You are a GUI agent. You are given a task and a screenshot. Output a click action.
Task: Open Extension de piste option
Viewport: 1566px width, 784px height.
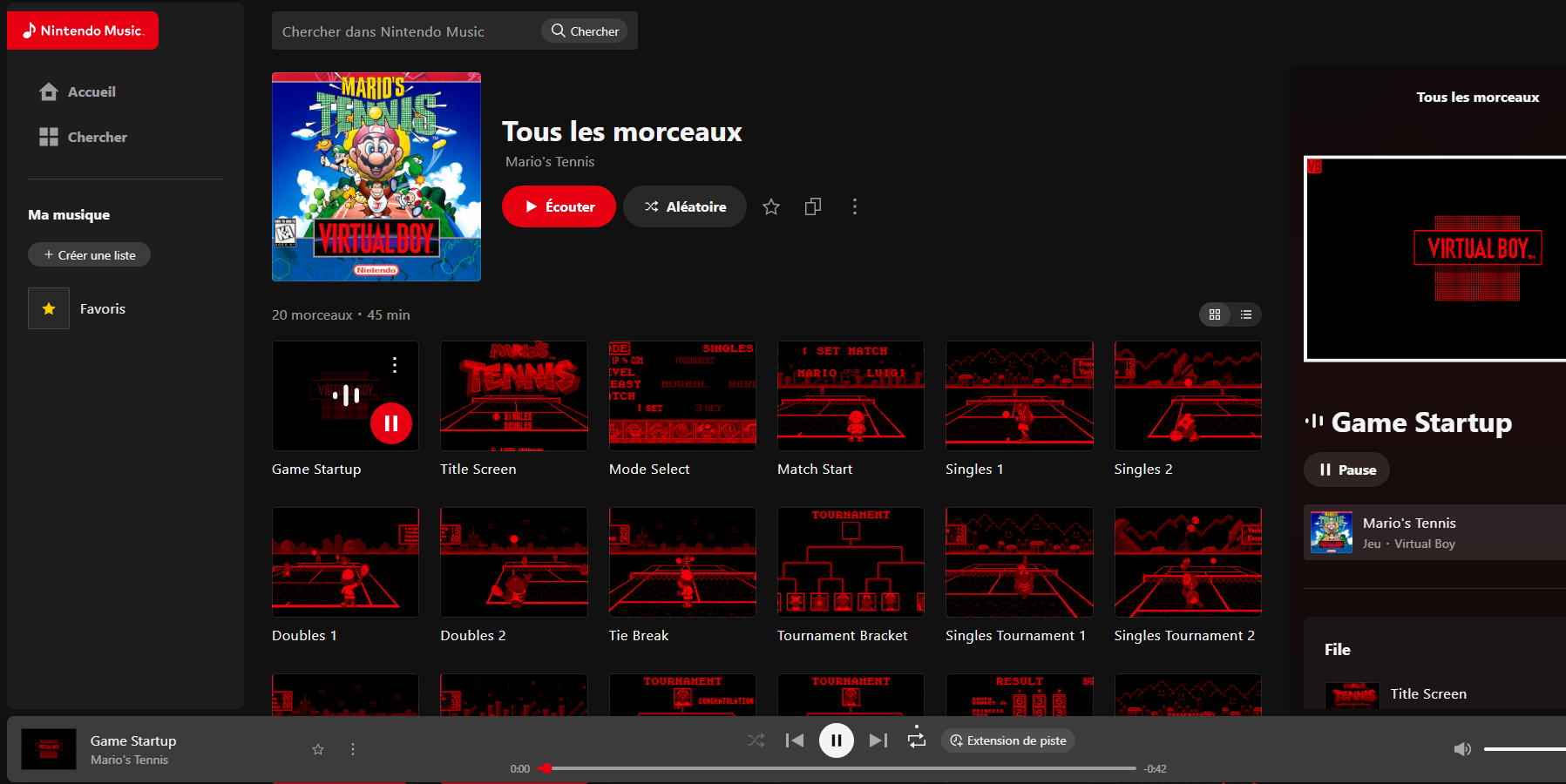tap(1007, 740)
